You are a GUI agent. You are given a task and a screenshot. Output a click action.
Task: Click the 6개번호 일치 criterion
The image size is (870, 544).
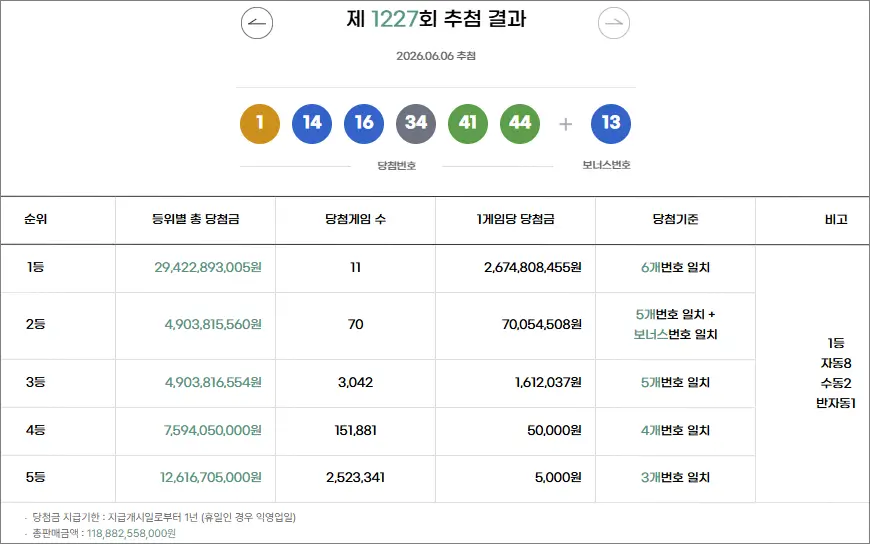click(675, 268)
